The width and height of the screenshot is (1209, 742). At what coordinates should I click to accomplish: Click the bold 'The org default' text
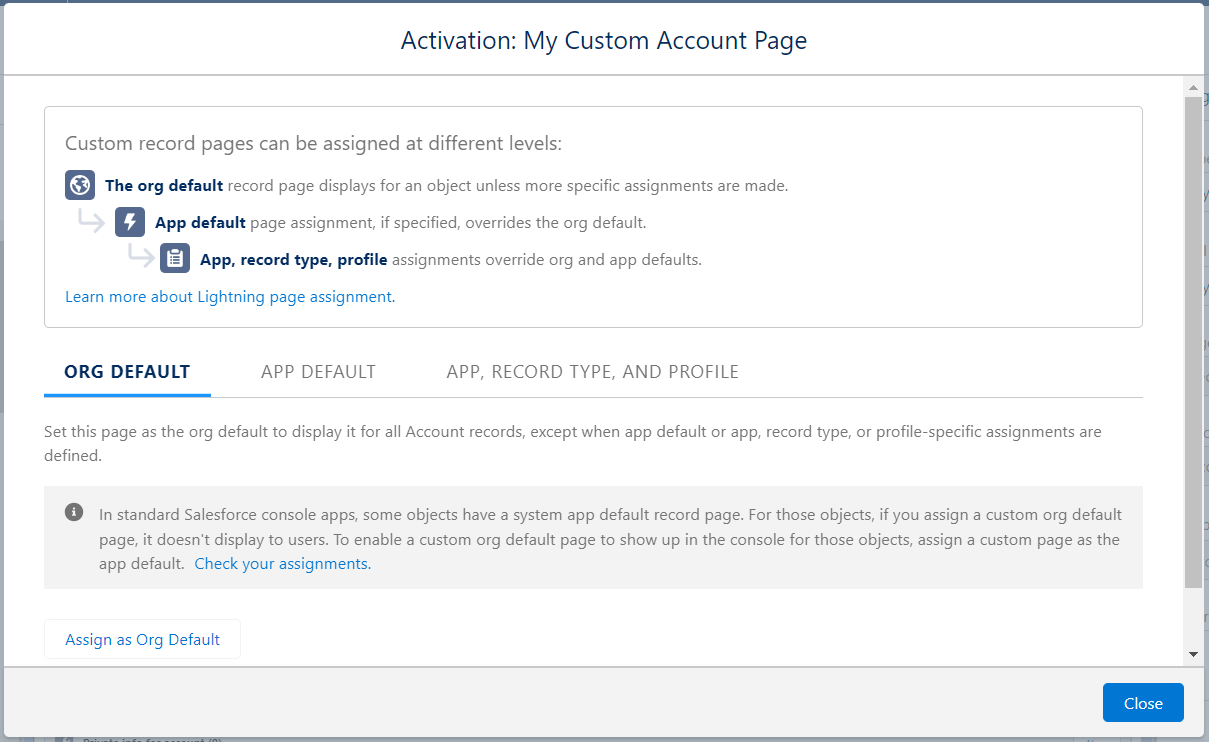[164, 185]
